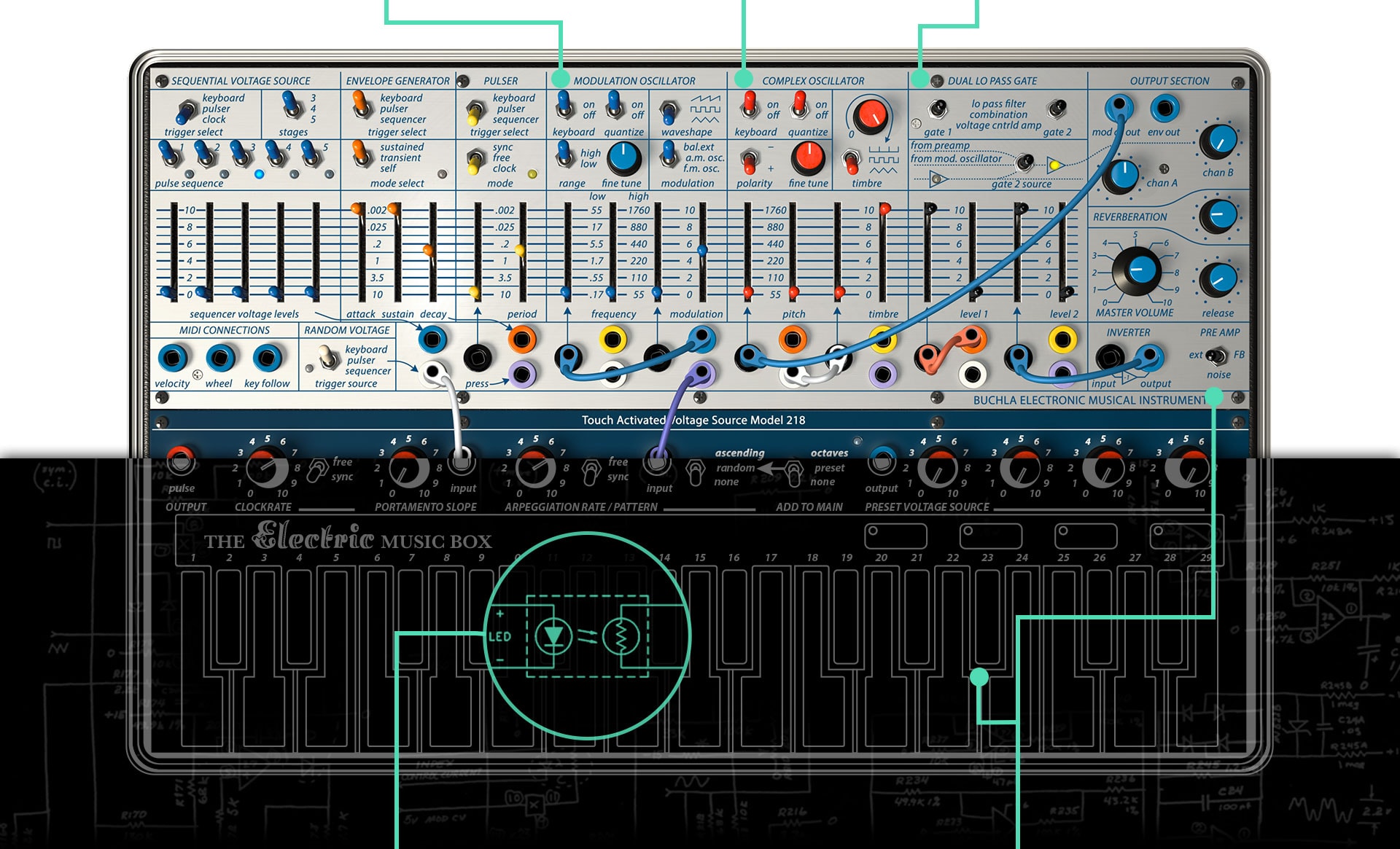This screenshot has width=1400, height=849.
Task: Click the chan B output knob
Action: click(1218, 142)
